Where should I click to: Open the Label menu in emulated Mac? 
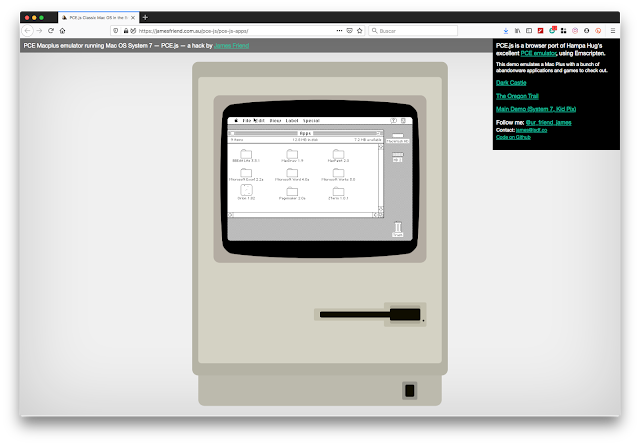292,121
